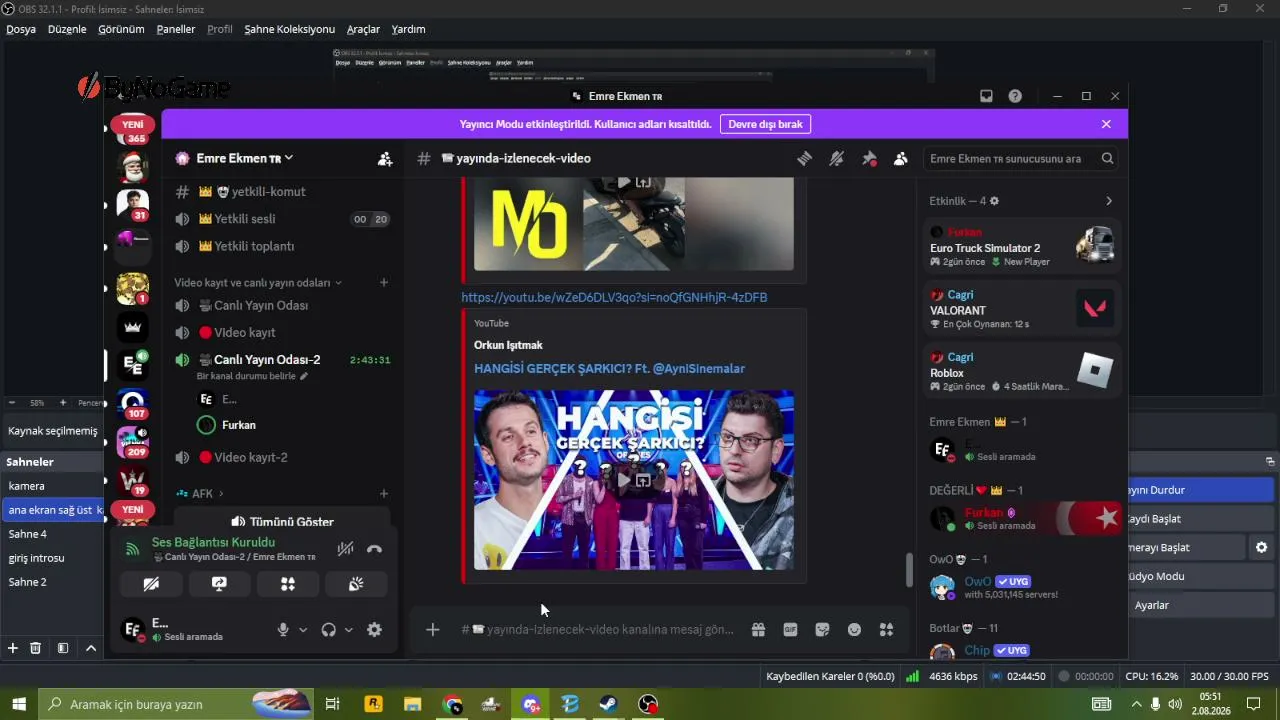Screen dimensions: 1280x720
Task: Open headphone output options arrow
Action: 348,630
